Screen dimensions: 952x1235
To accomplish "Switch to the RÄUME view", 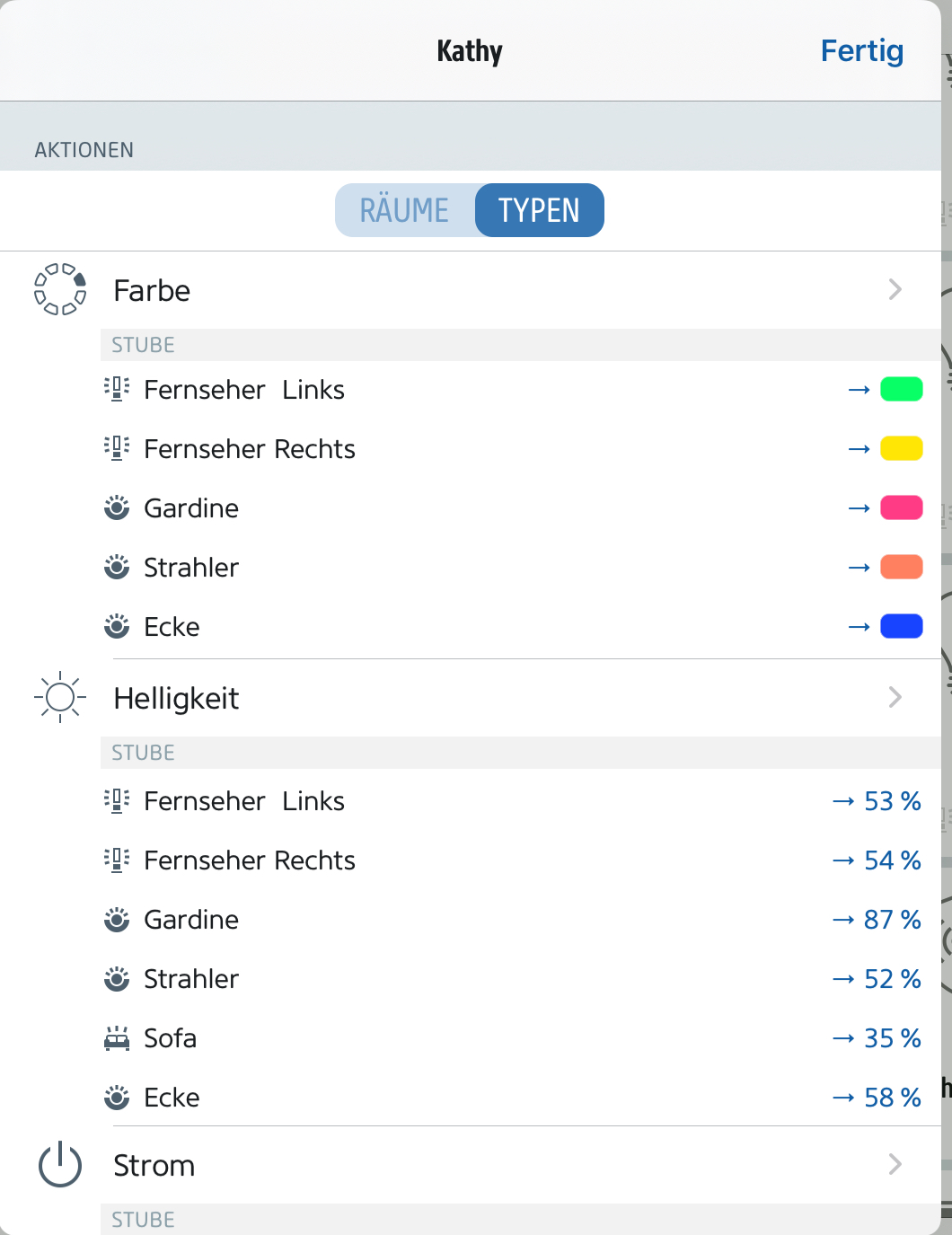I will pos(405,210).
